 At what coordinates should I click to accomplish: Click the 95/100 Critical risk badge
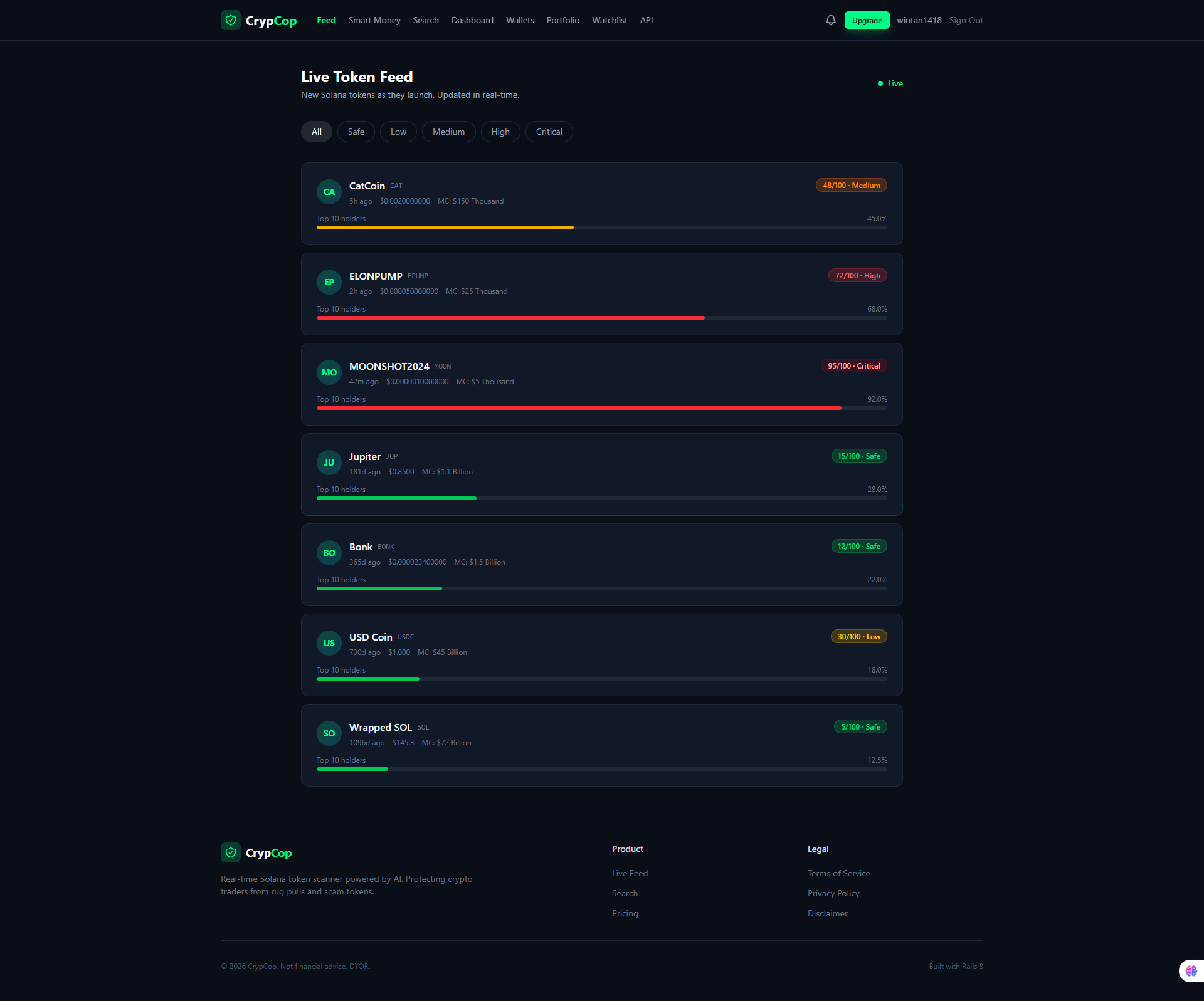(854, 365)
